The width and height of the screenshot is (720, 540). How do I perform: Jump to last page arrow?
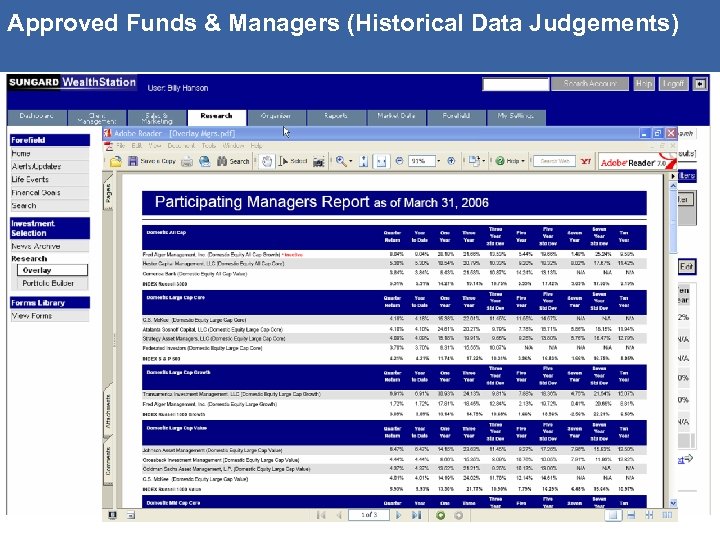click(x=416, y=515)
